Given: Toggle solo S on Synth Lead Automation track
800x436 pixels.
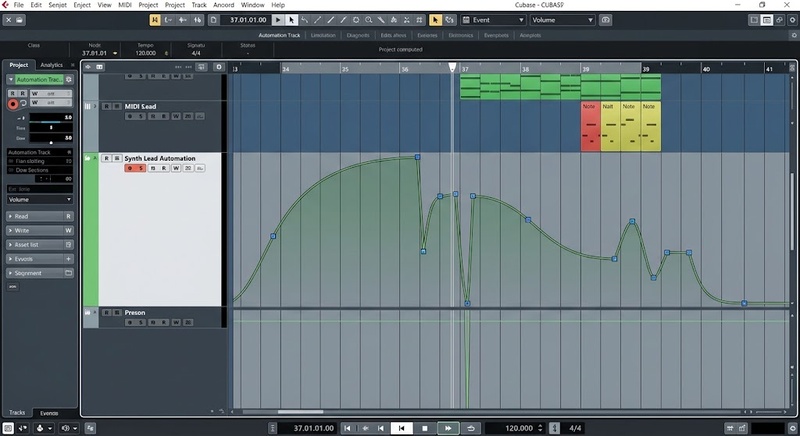Looking at the screenshot, I should point(140,168).
